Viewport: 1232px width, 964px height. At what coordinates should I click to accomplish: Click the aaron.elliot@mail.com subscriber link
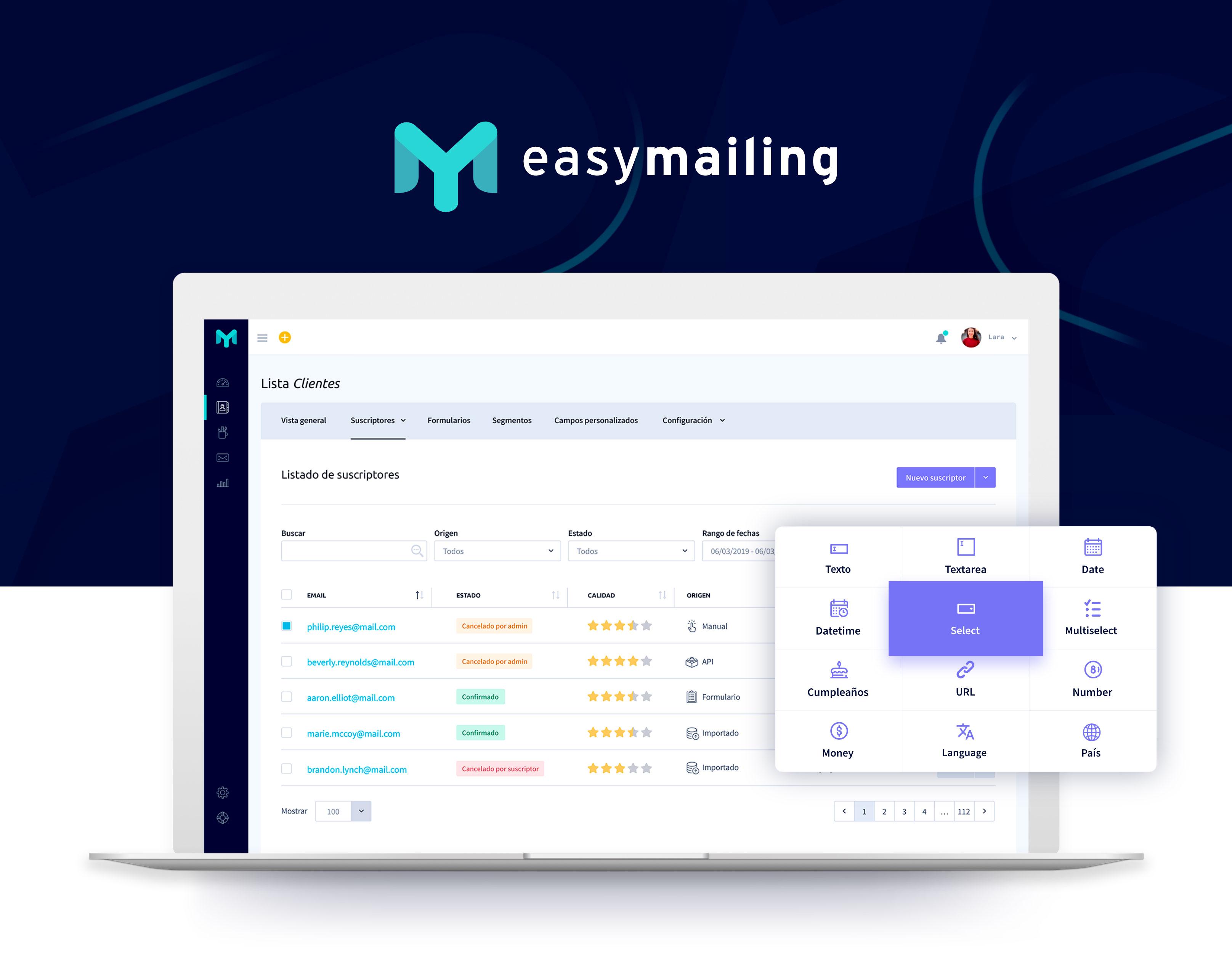pyautogui.click(x=350, y=697)
